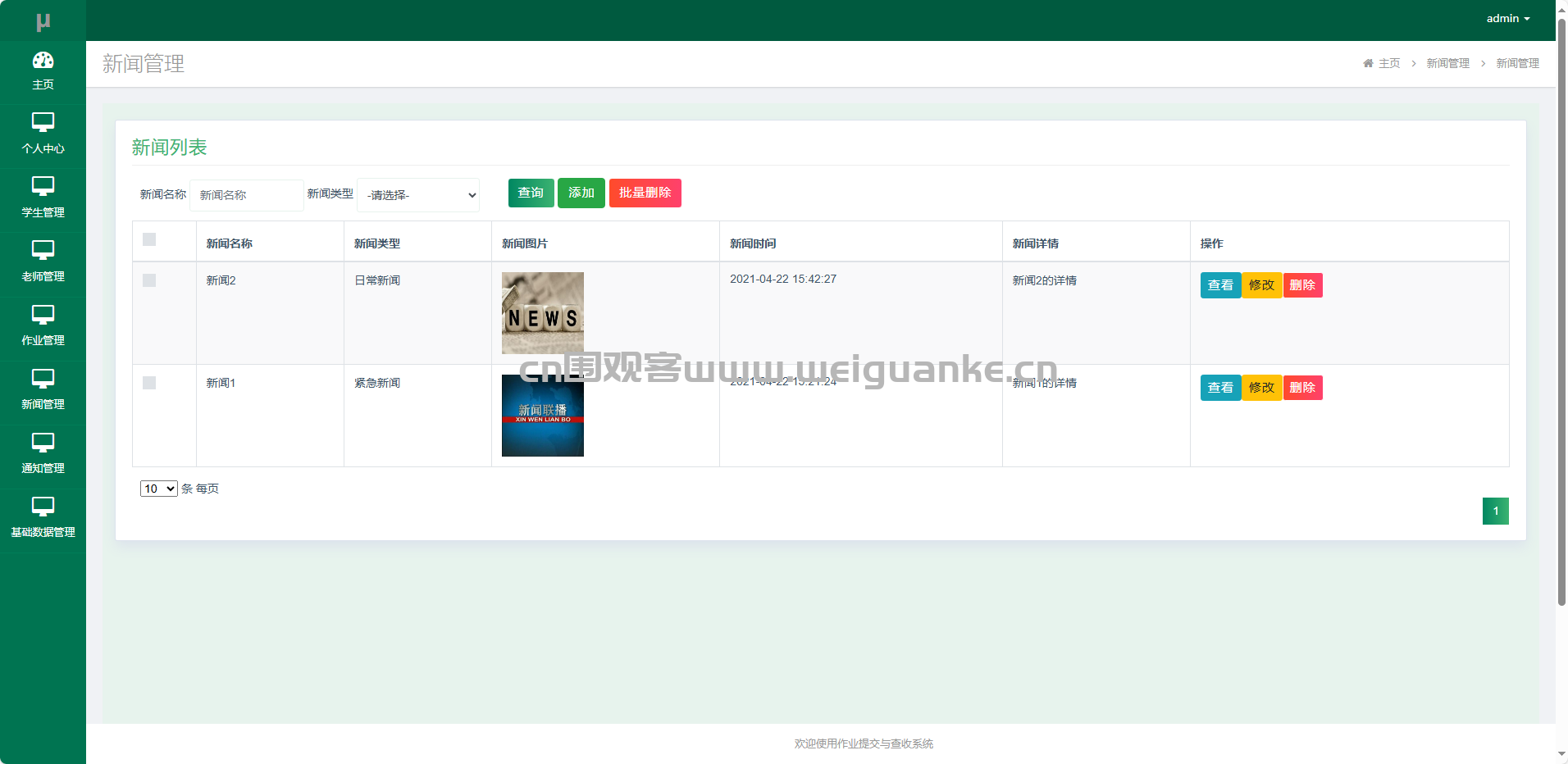The width and height of the screenshot is (1568, 764).
Task: Open 个人中心 monitor icon in sidebar
Action: click(43, 123)
